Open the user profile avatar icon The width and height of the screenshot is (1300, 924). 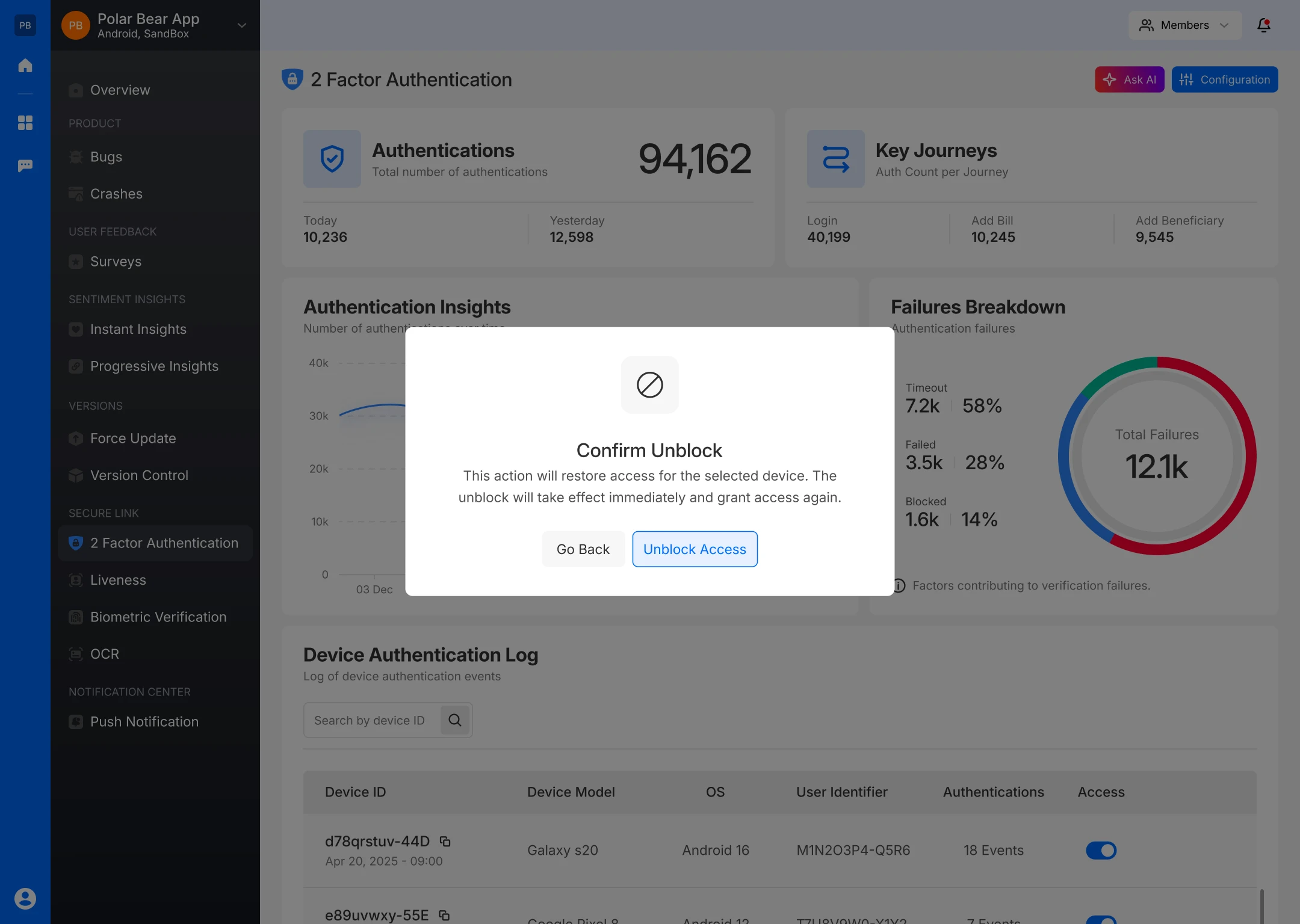click(x=25, y=898)
